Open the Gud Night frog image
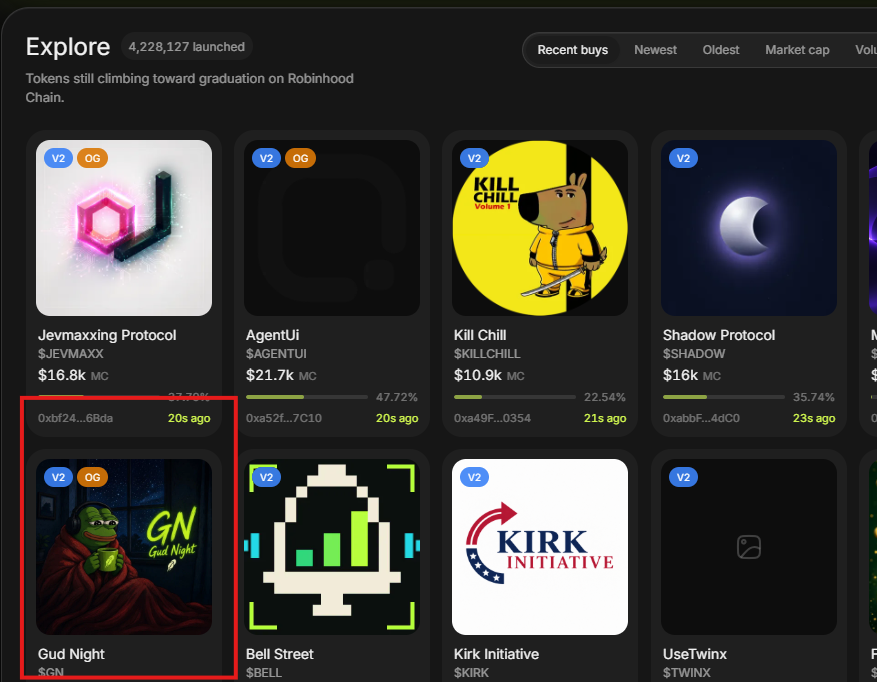This screenshot has height=682, width=877. (124, 547)
